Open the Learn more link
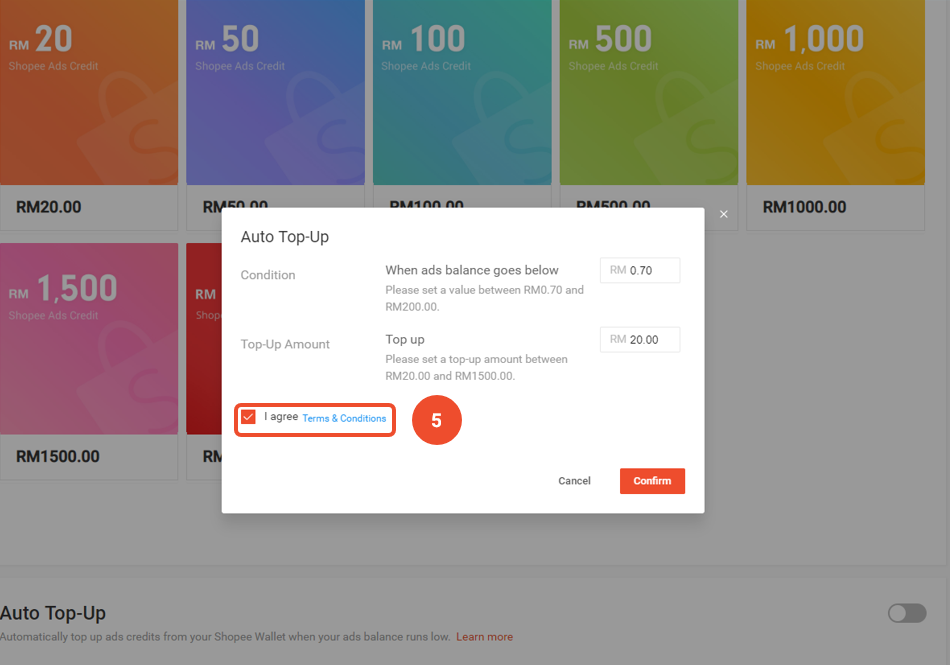The width and height of the screenshot is (950, 665). click(x=485, y=637)
